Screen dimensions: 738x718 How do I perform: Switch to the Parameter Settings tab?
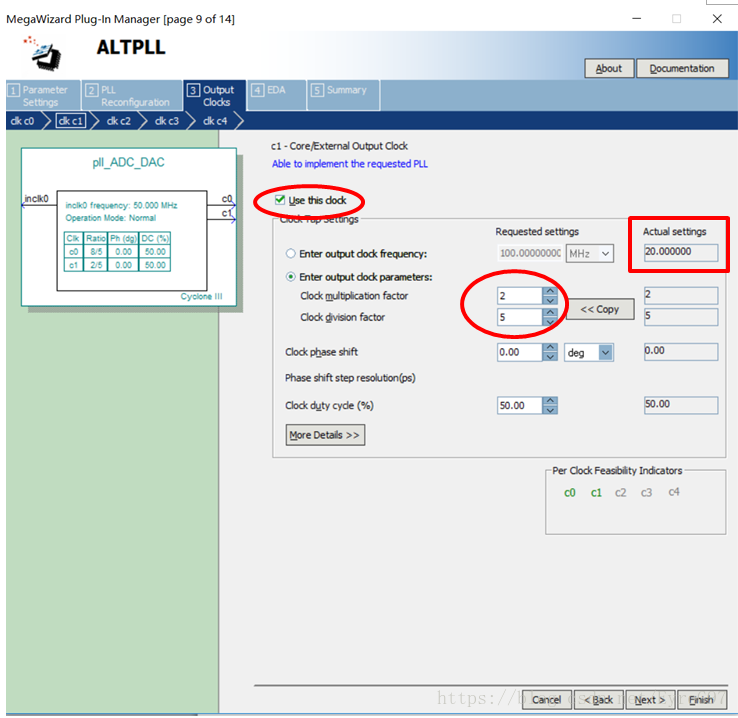[x=43, y=96]
